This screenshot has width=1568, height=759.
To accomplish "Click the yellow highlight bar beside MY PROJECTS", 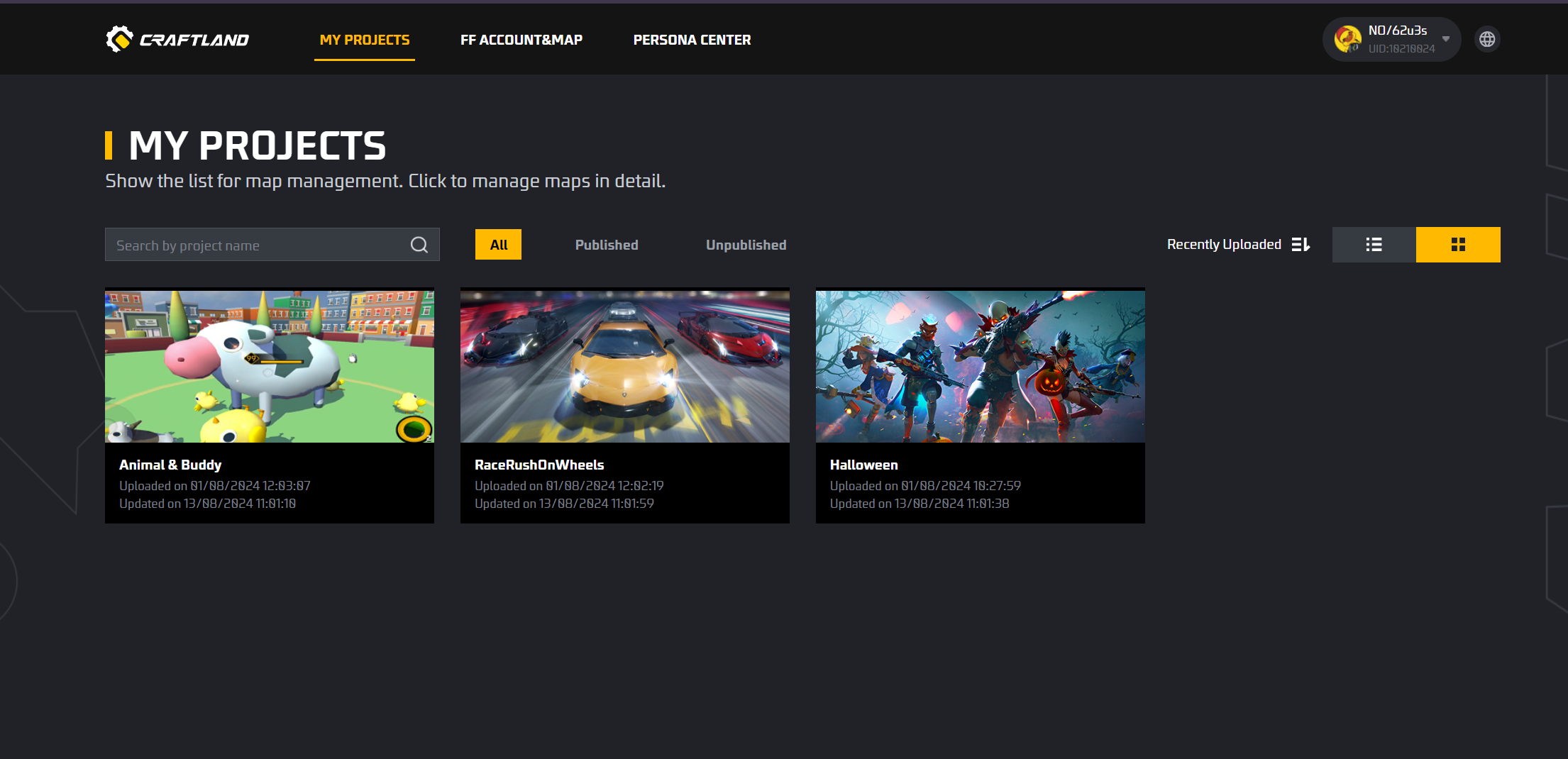I will click(109, 145).
